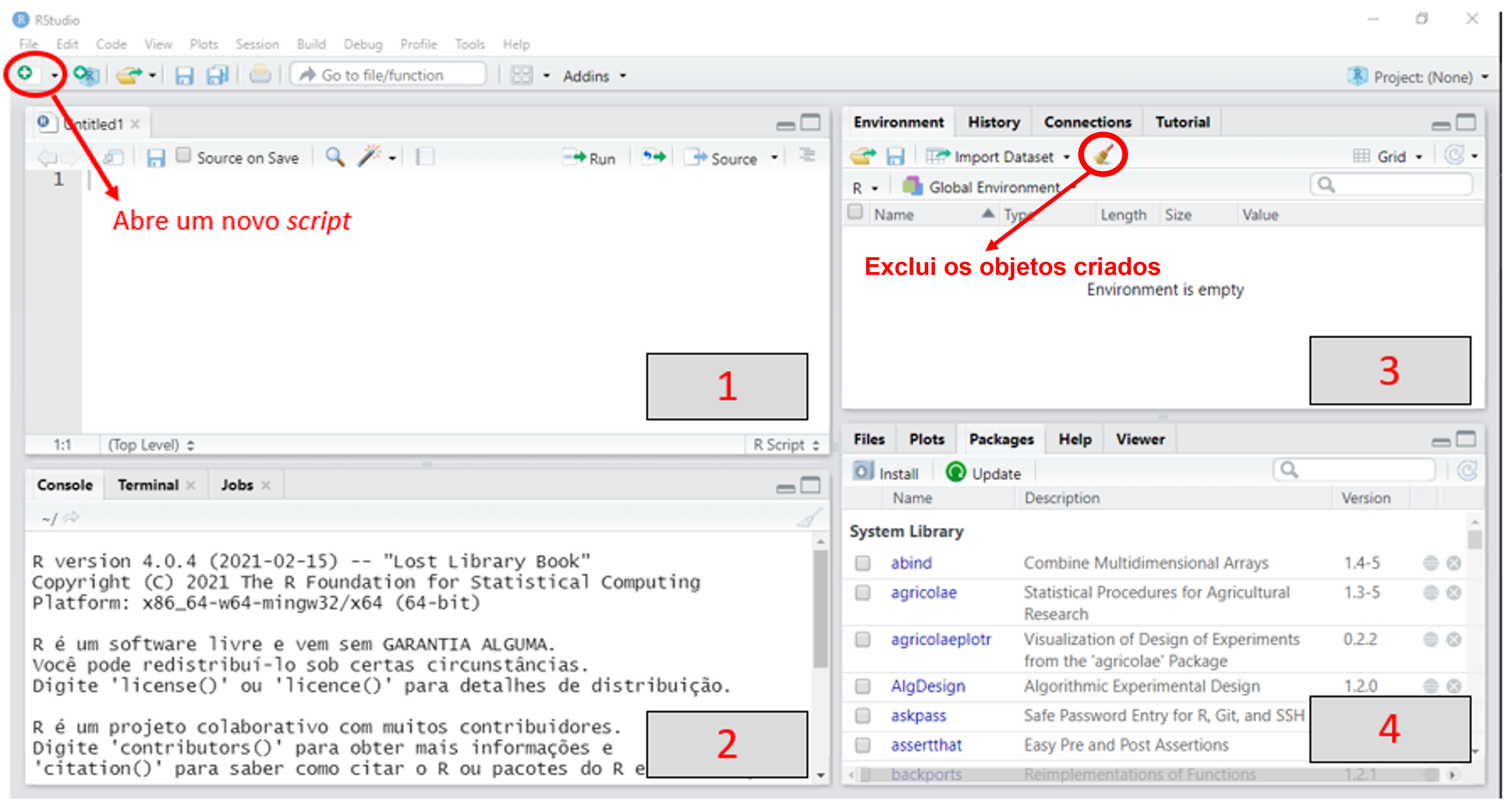Open the Help tab in lower pane
The width and height of the screenshot is (1512, 807).
[x=1075, y=439]
